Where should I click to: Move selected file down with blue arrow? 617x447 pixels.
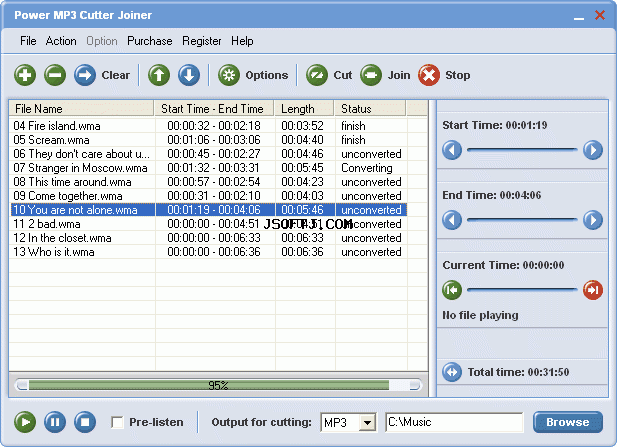(x=189, y=75)
